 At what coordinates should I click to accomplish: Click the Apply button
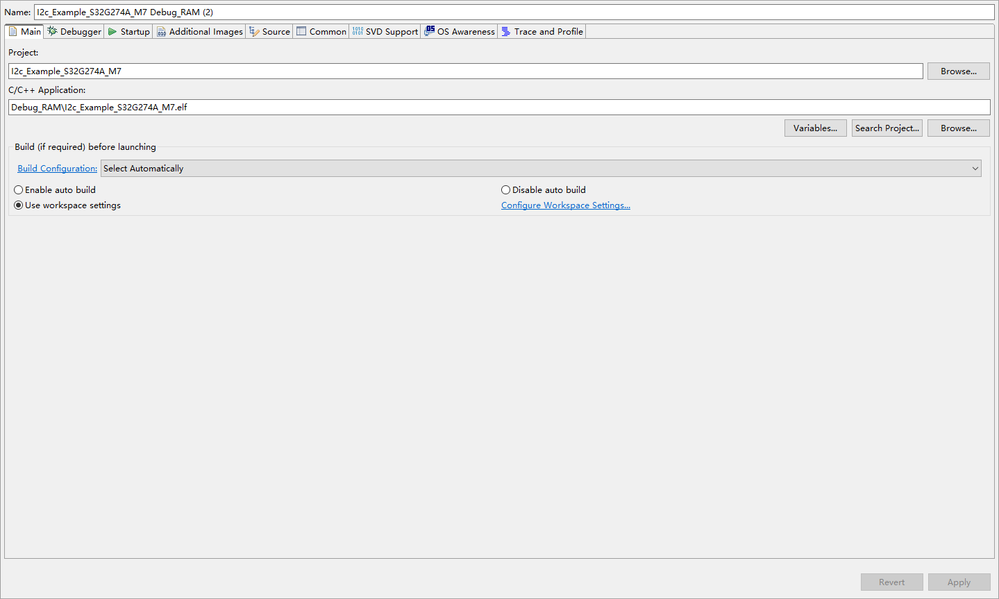(958, 582)
